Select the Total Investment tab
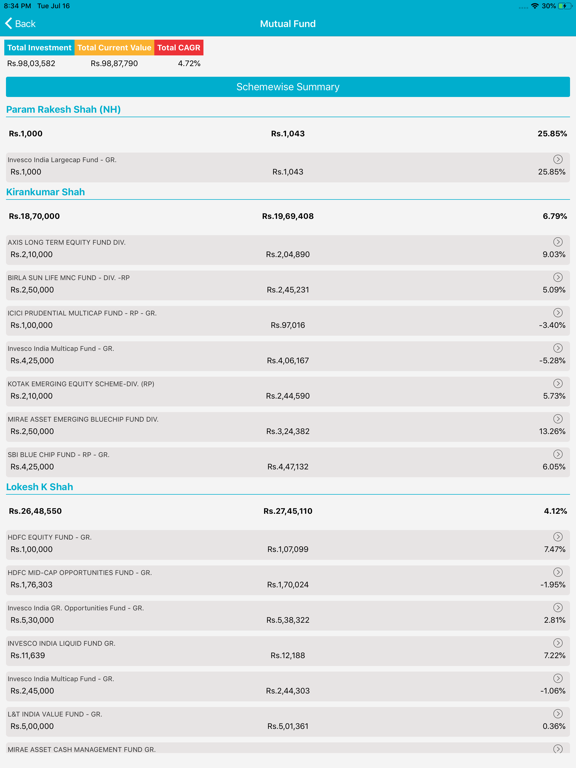The height and width of the screenshot is (768, 576). click(39, 48)
